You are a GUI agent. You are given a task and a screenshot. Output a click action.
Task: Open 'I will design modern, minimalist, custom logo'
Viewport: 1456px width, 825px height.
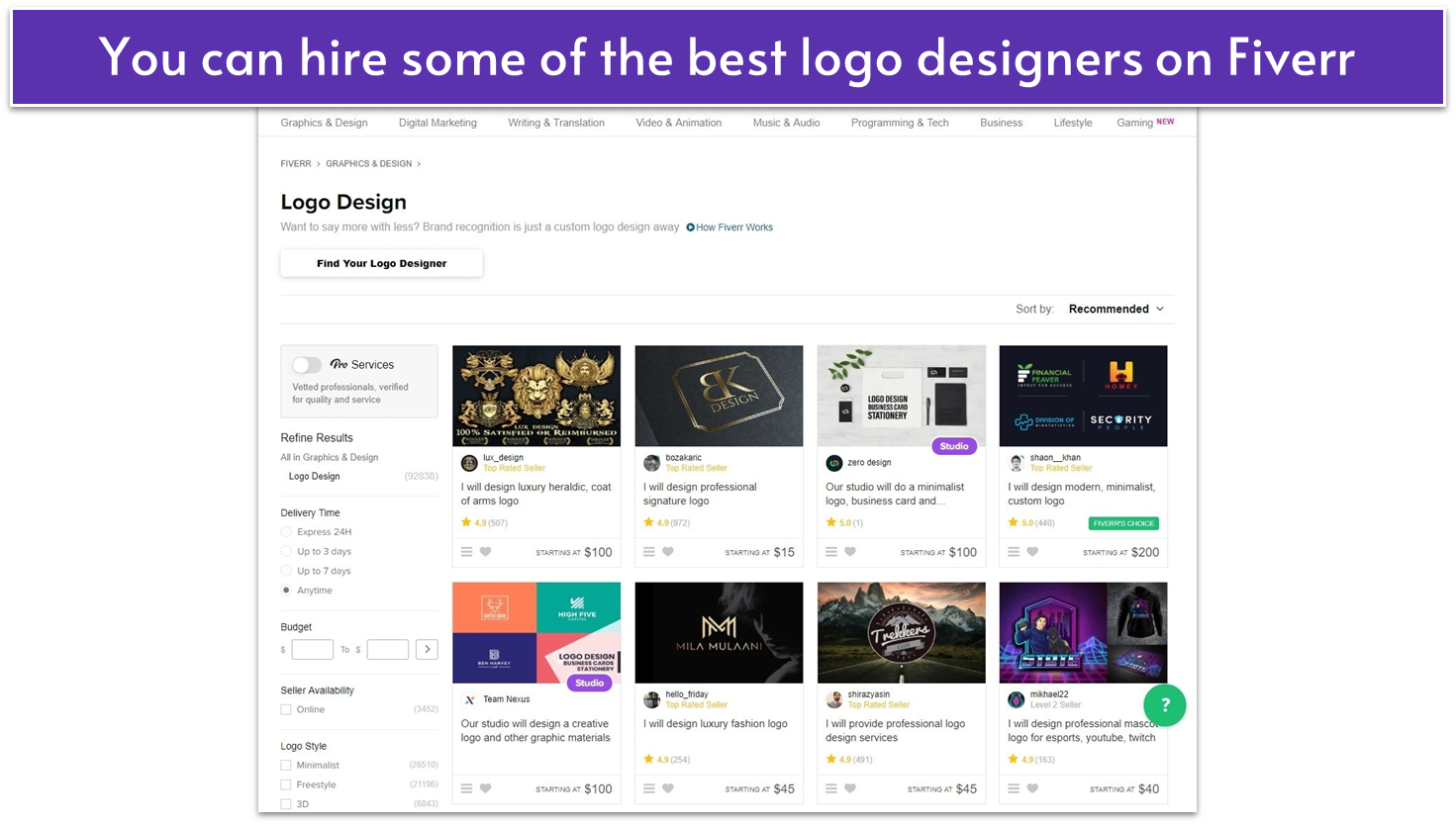pyautogui.click(x=1081, y=494)
